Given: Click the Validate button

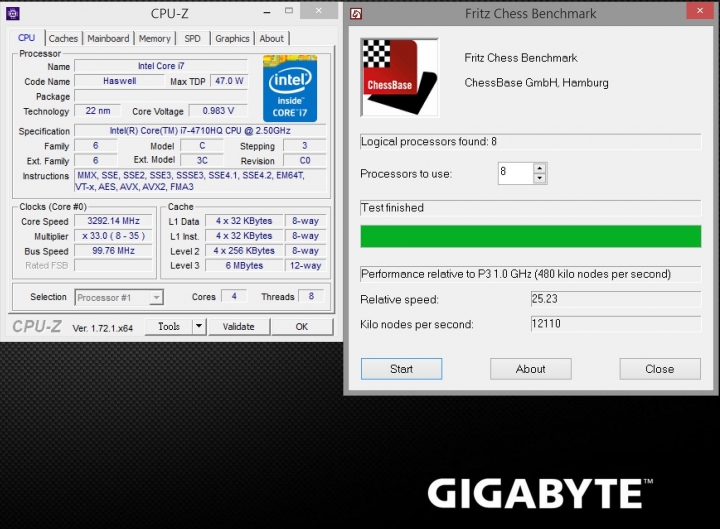Looking at the screenshot, I should coord(239,326).
